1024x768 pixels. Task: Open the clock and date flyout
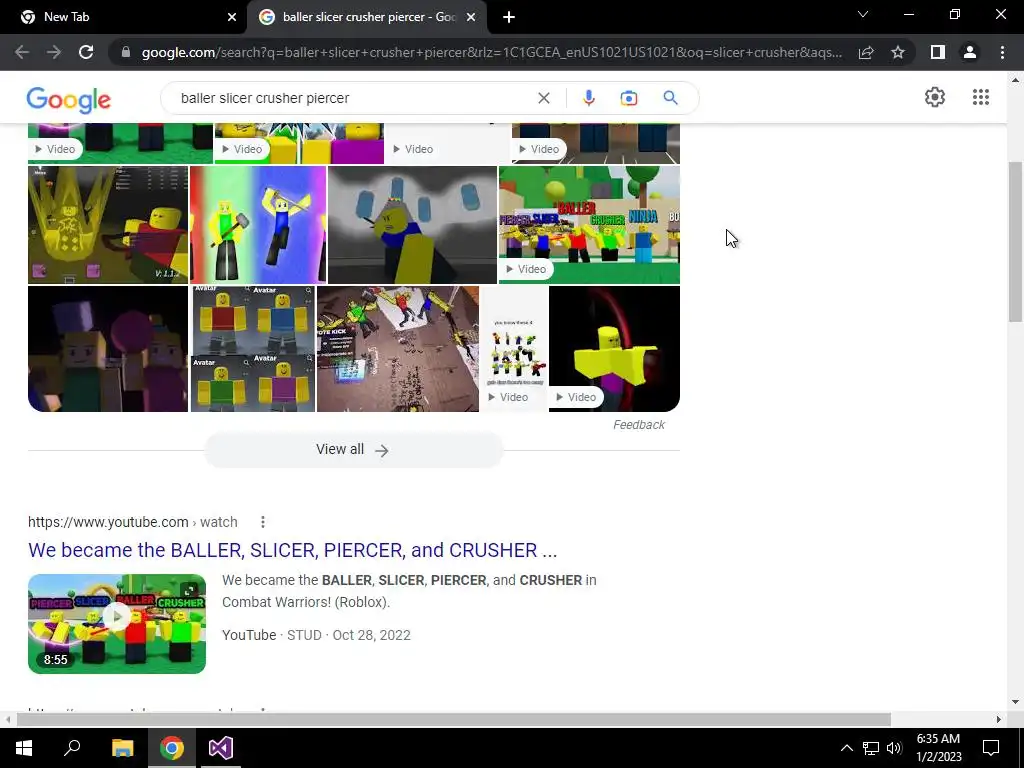coord(938,748)
